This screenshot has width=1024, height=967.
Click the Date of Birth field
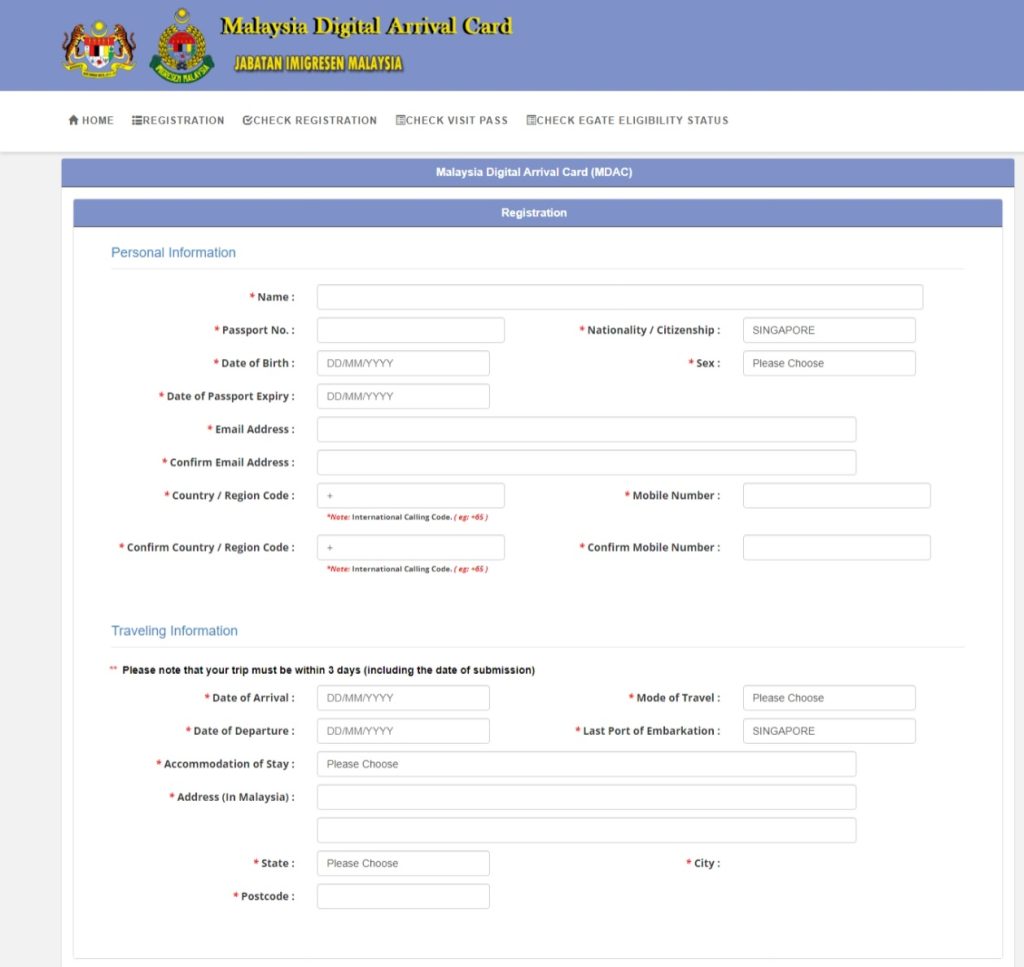[403, 363]
